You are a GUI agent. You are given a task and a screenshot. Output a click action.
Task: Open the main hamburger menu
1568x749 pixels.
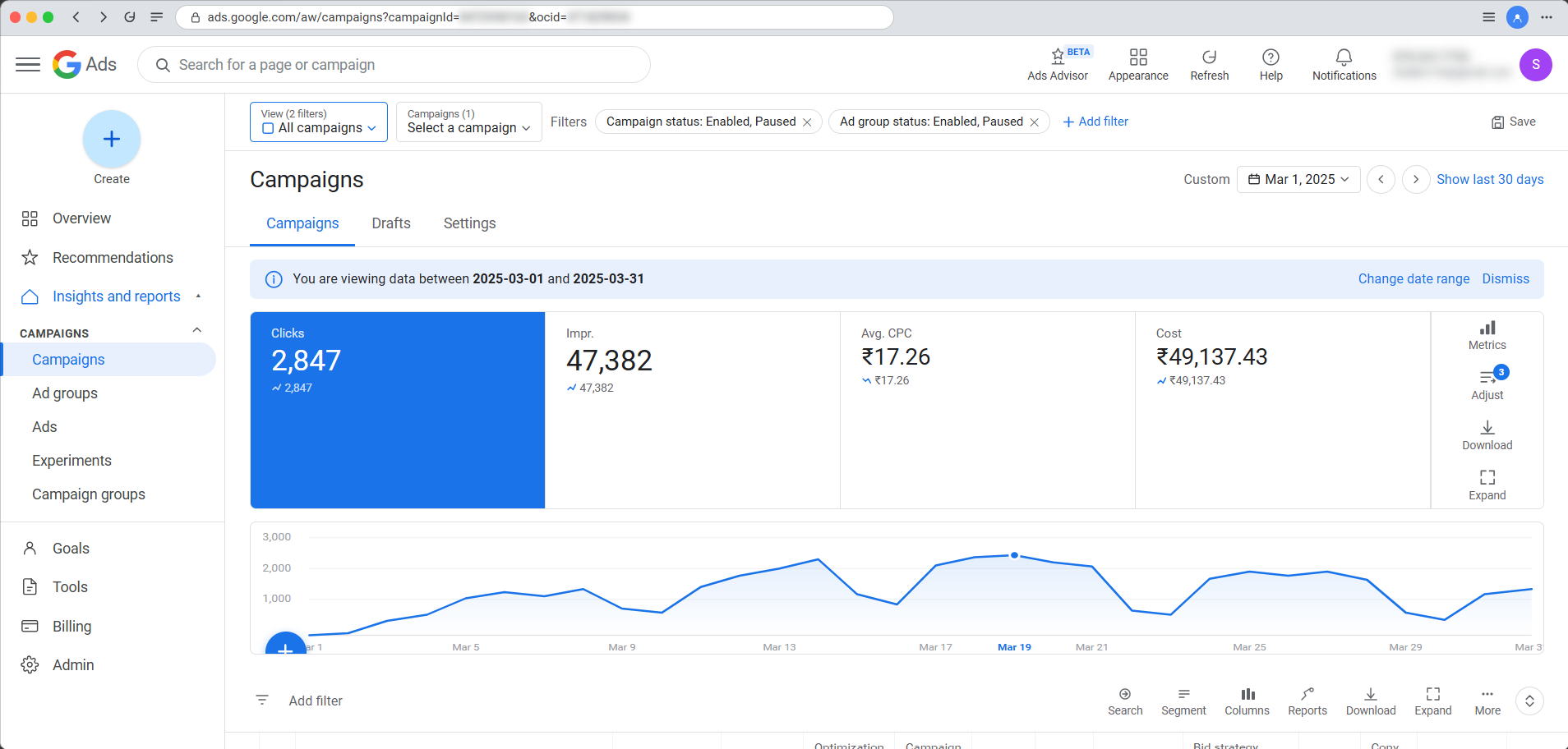tap(28, 64)
